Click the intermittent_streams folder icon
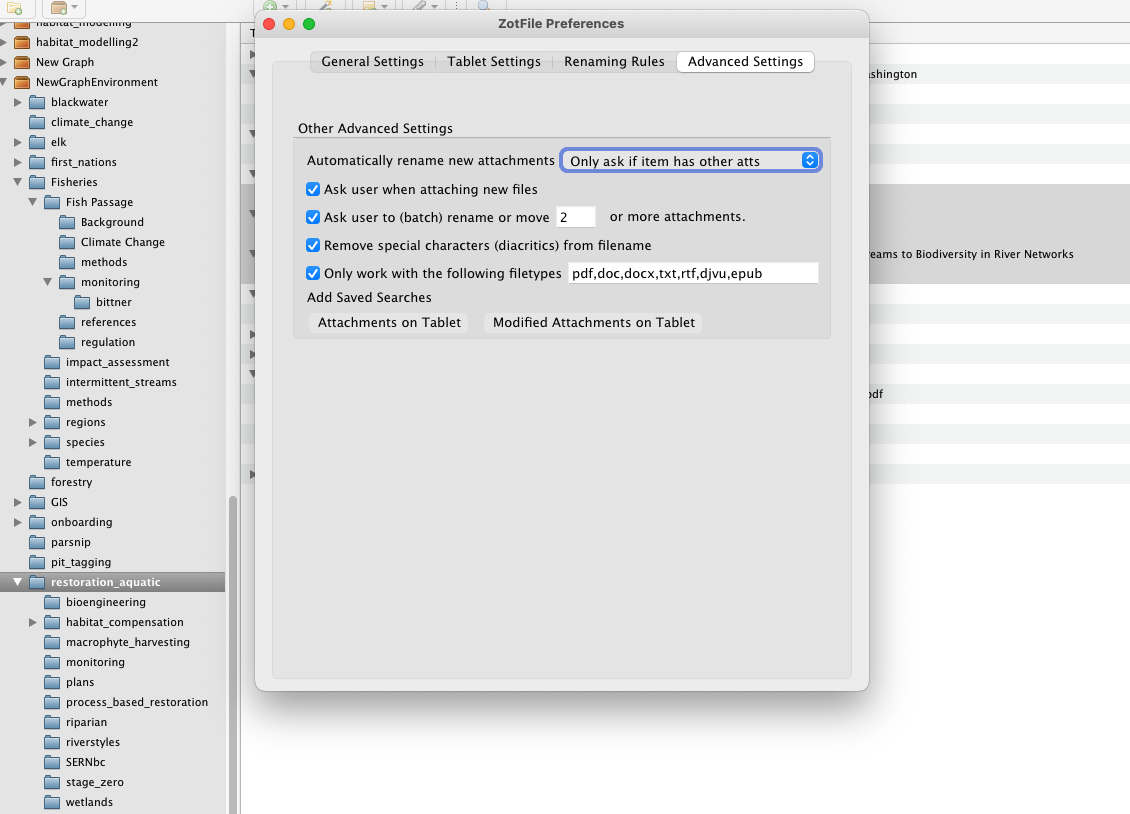This screenshot has width=1130, height=814. point(52,383)
